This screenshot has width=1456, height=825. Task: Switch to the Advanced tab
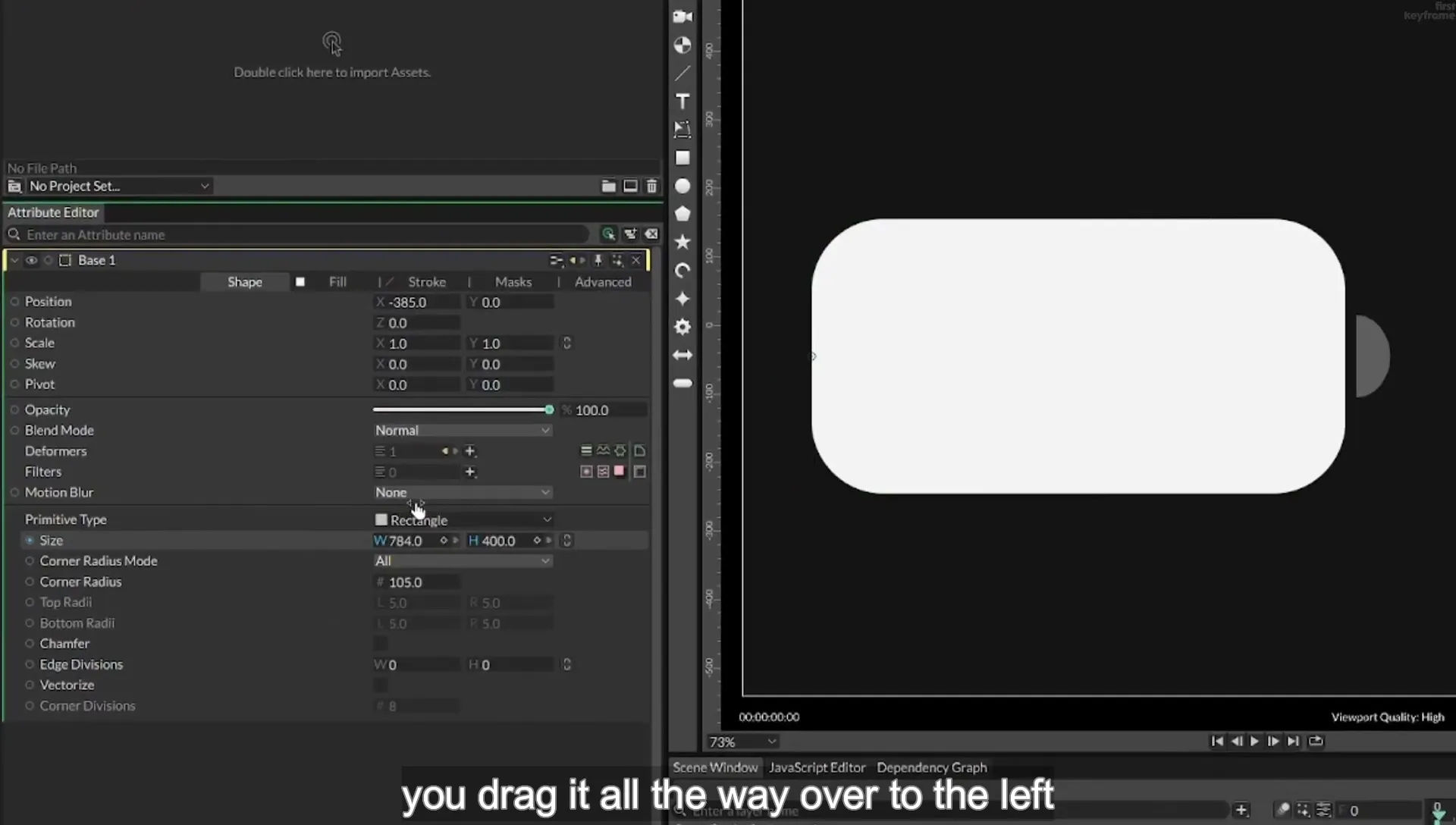point(603,281)
